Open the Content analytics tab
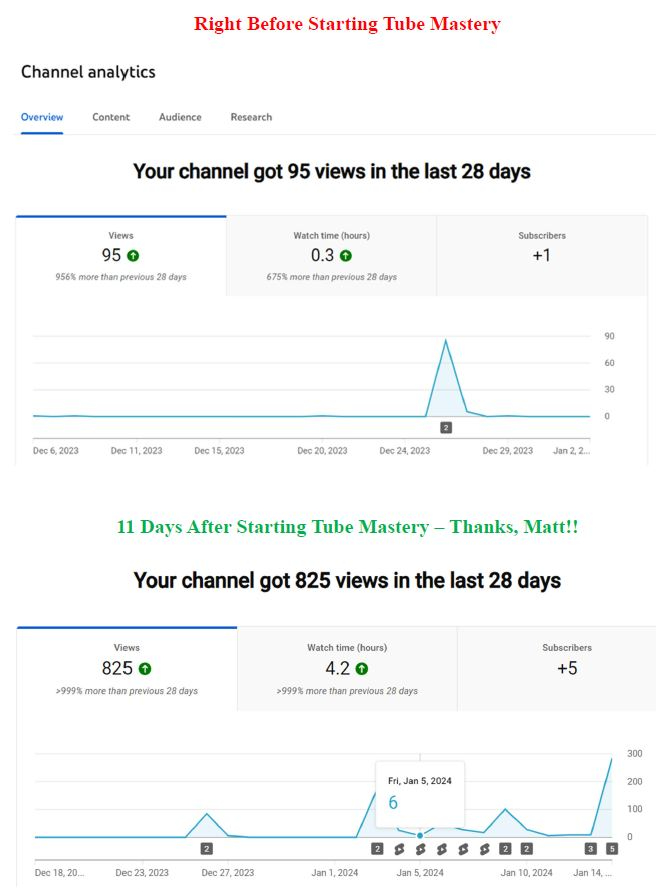The image size is (656, 892). pyautogui.click(x=111, y=117)
